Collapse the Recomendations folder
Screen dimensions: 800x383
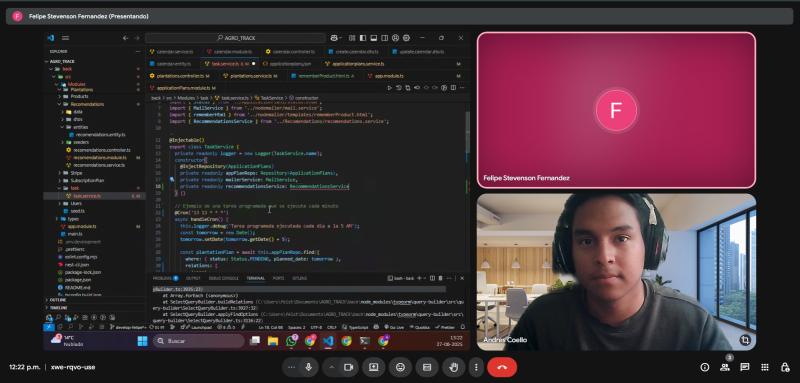point(87,104)
